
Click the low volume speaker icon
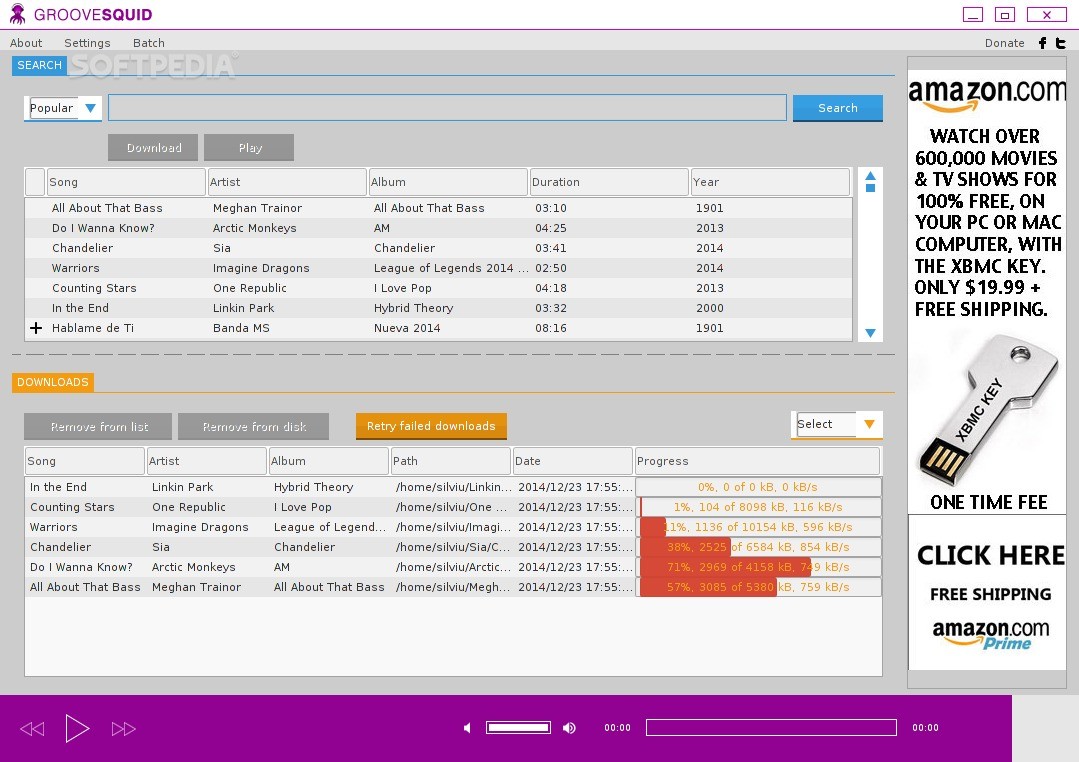coord(467,728)
